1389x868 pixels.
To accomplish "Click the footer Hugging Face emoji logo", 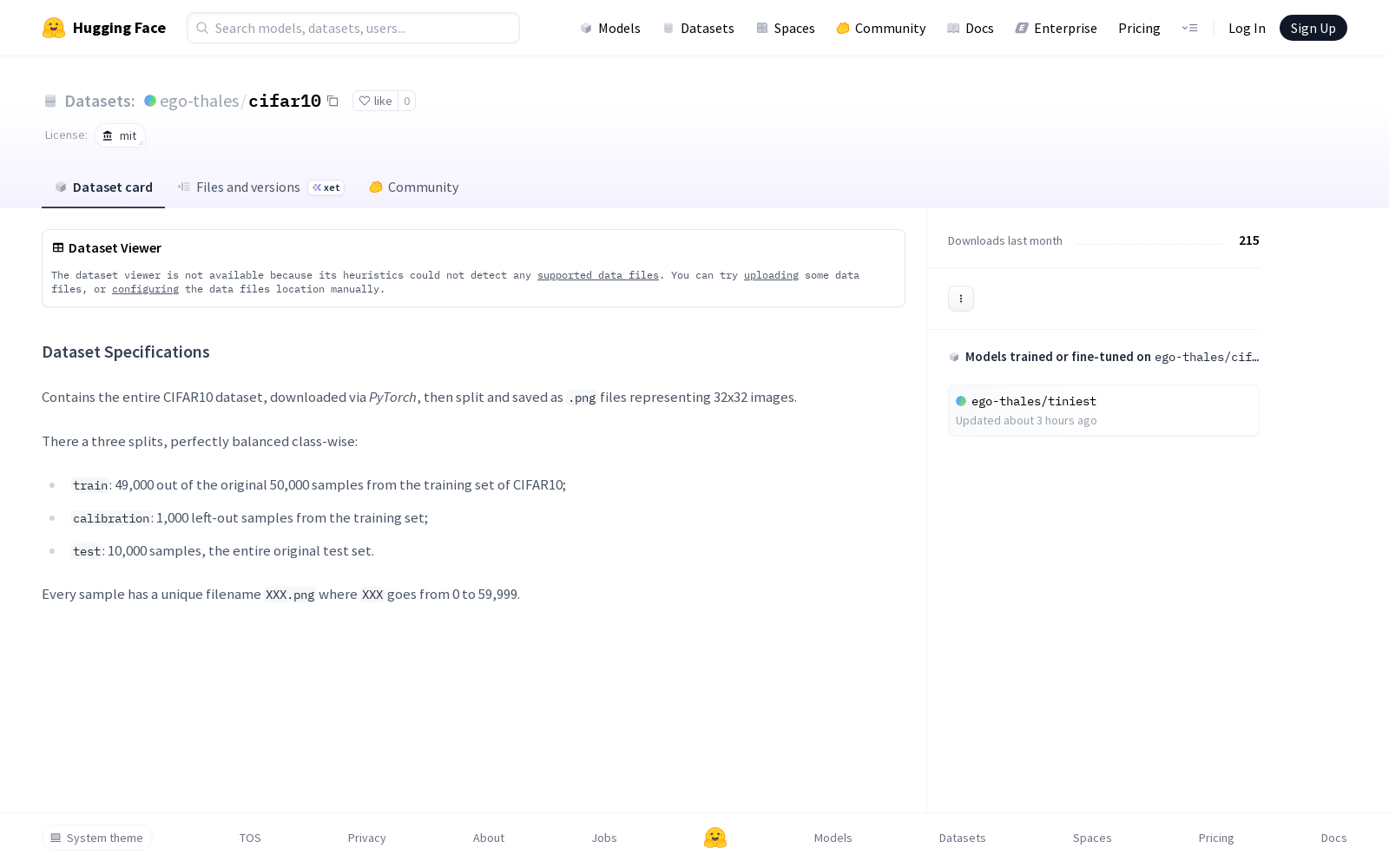I will (x=715, y=838).
